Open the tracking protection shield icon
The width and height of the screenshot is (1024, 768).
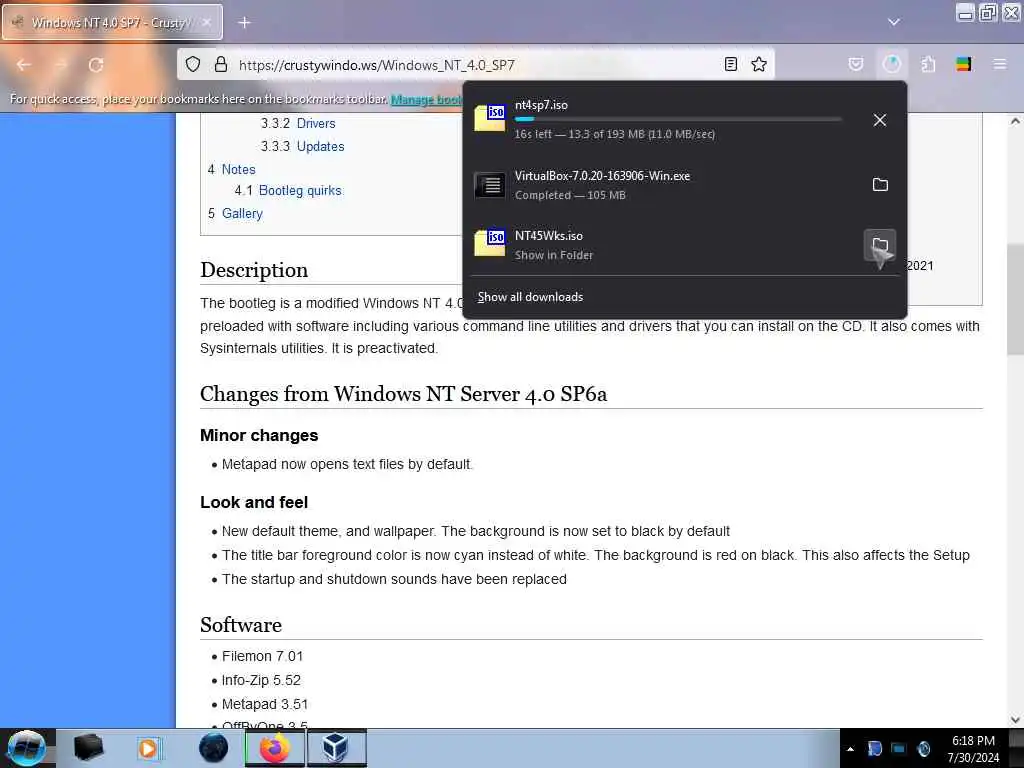[193, 64]
